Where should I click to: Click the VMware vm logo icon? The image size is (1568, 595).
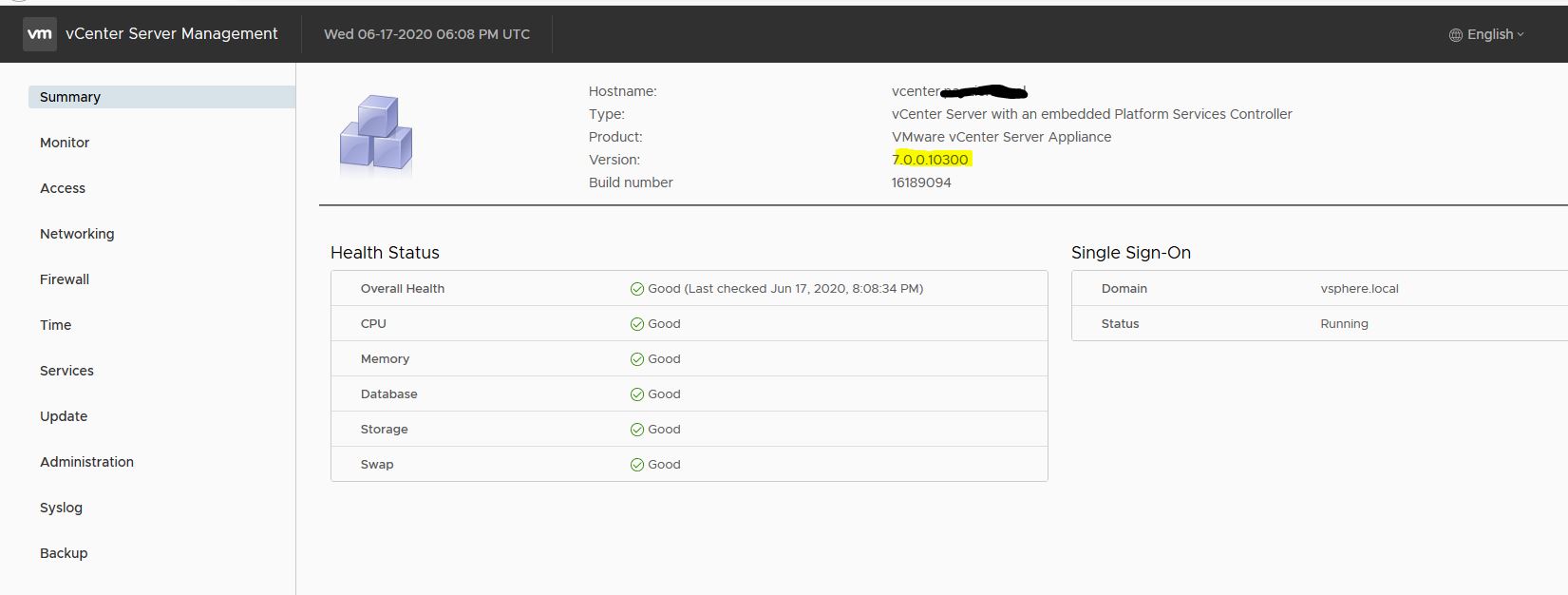[40, 34]
